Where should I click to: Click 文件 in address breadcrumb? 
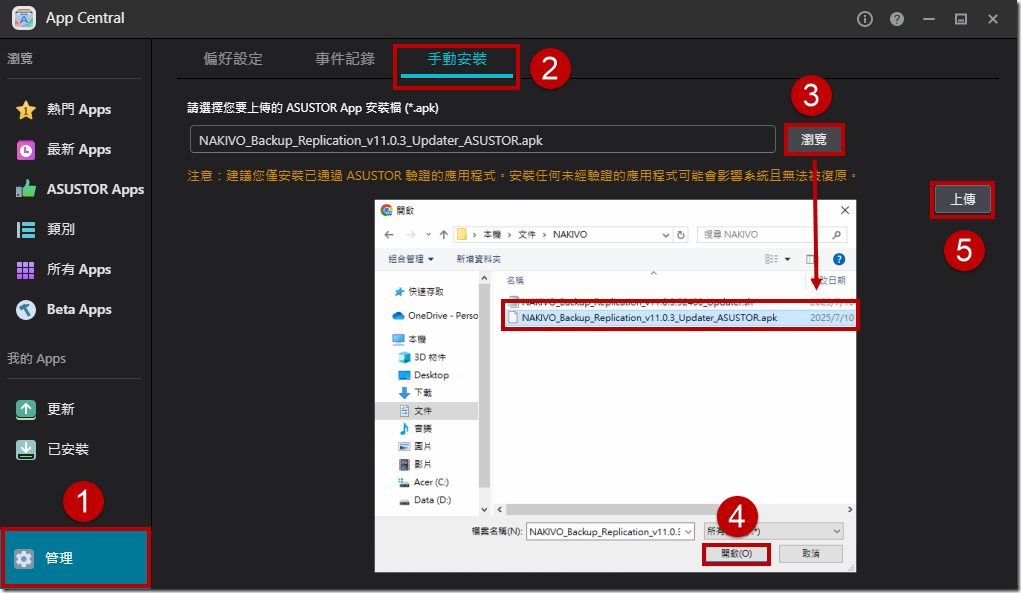527,234
